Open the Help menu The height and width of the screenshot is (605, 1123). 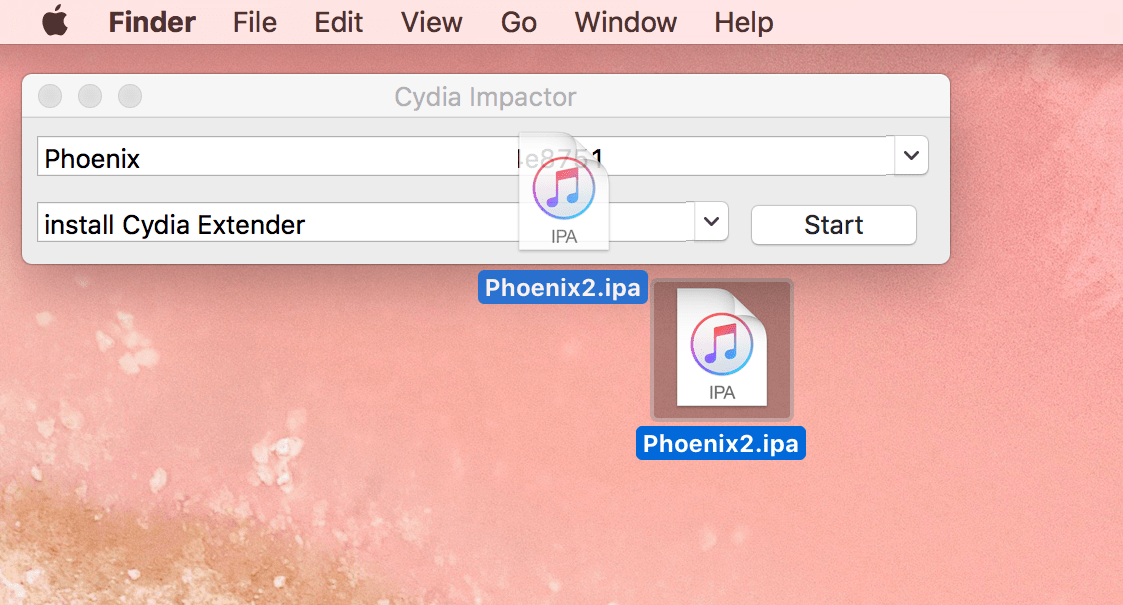pyautogui.click(x=743, y=22)
